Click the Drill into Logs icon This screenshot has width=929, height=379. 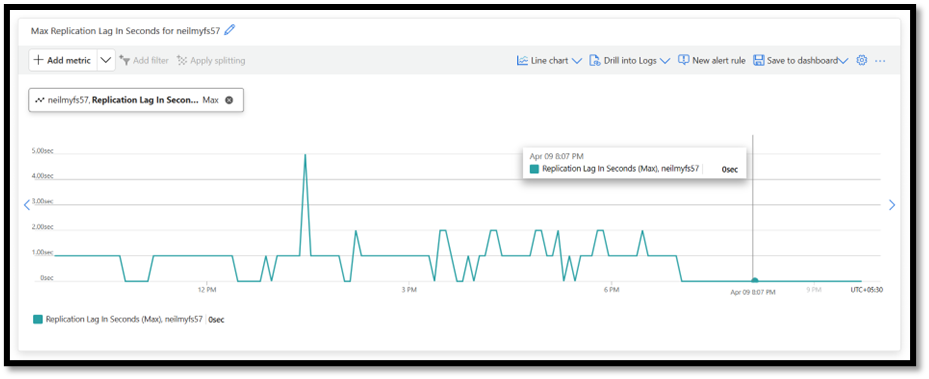click(595, 60)
